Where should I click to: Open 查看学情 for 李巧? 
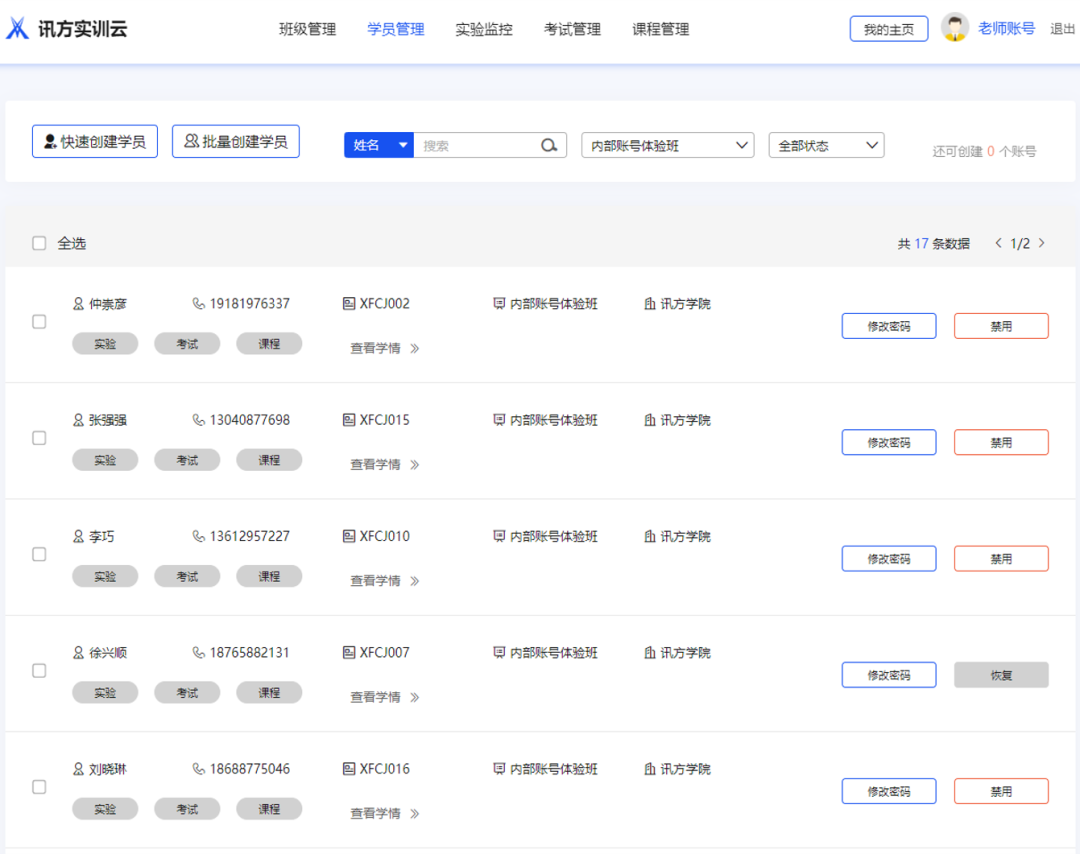coord(375,580)
